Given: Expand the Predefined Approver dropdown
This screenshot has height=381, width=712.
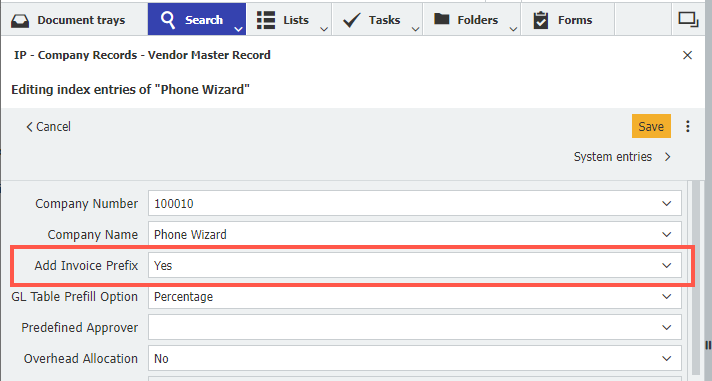Looking at the screenshot, I should point(666,327).
